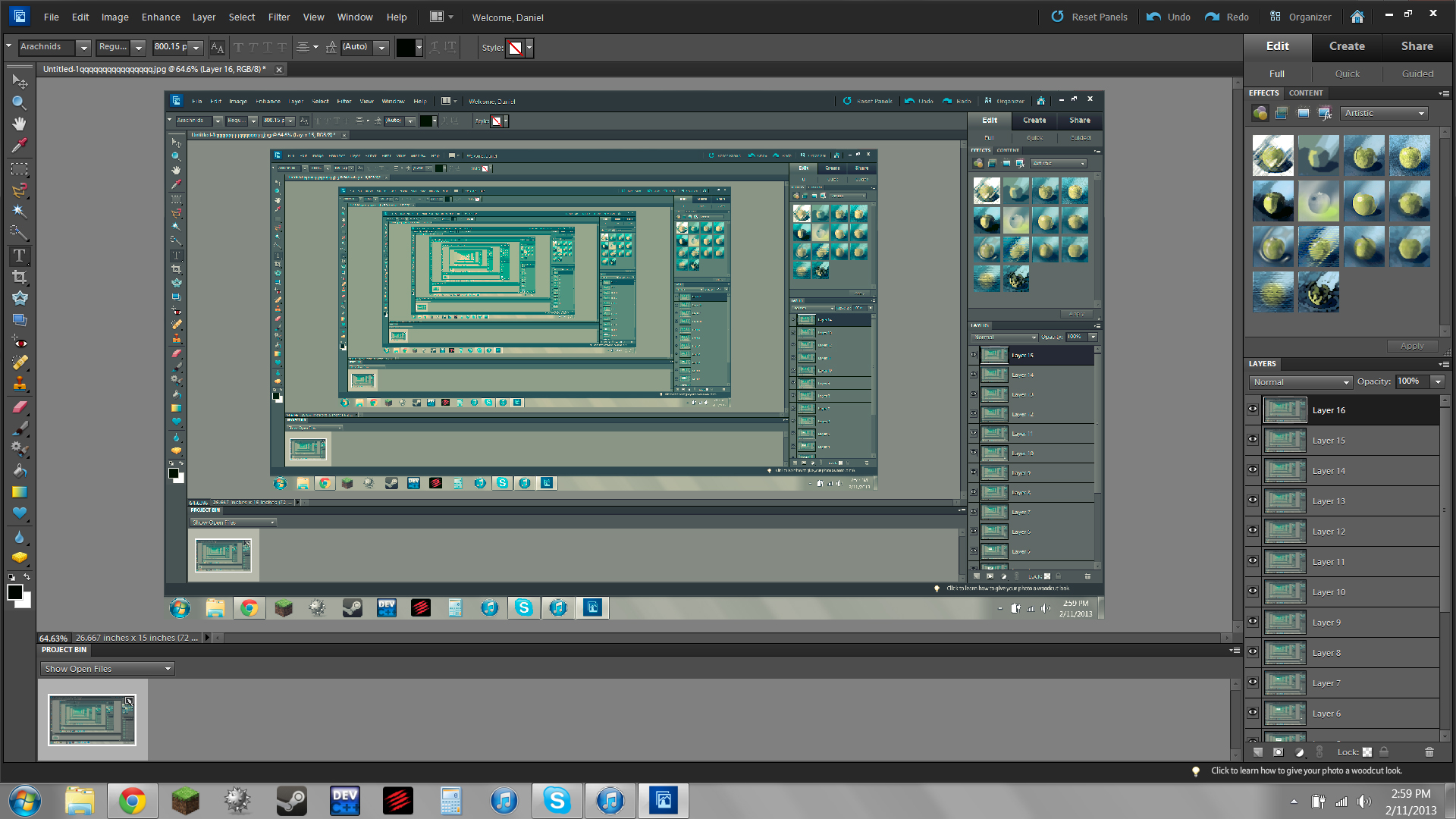The width and height of the screenshot is (1456, 819).
Task: Open the Show Open Files dropdown
Action: click(x=108, y=669)
